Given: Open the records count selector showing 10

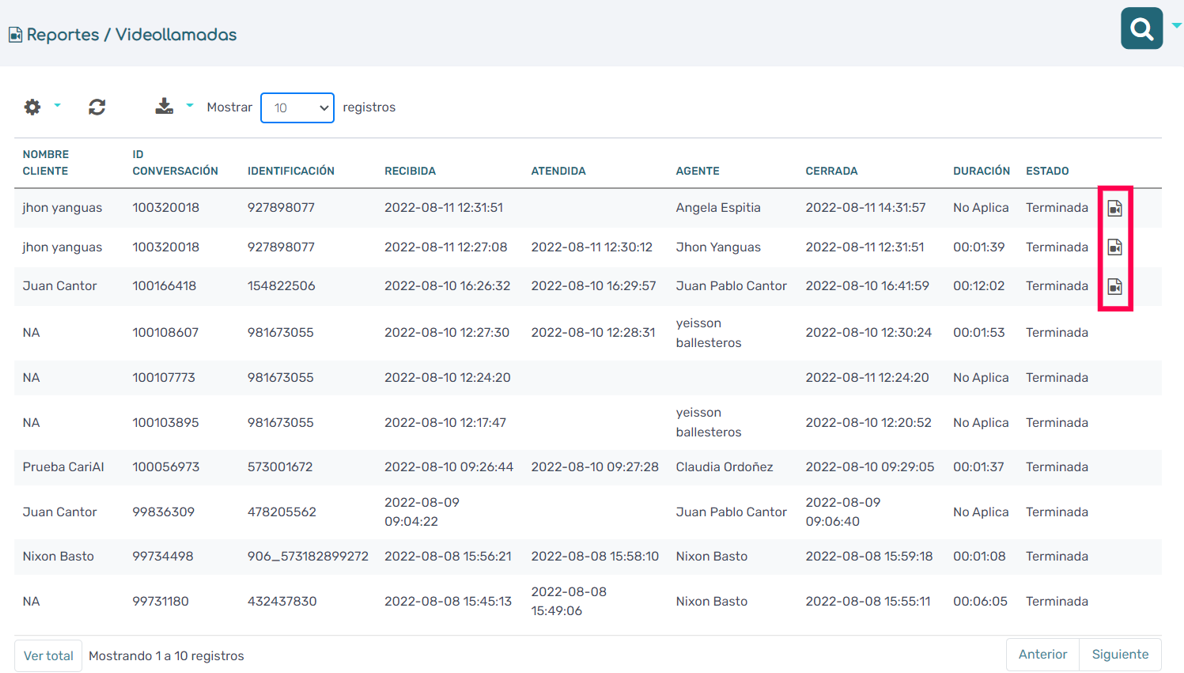Looking at the screenshot, I should pyautogui.click(x=298, y=108).
